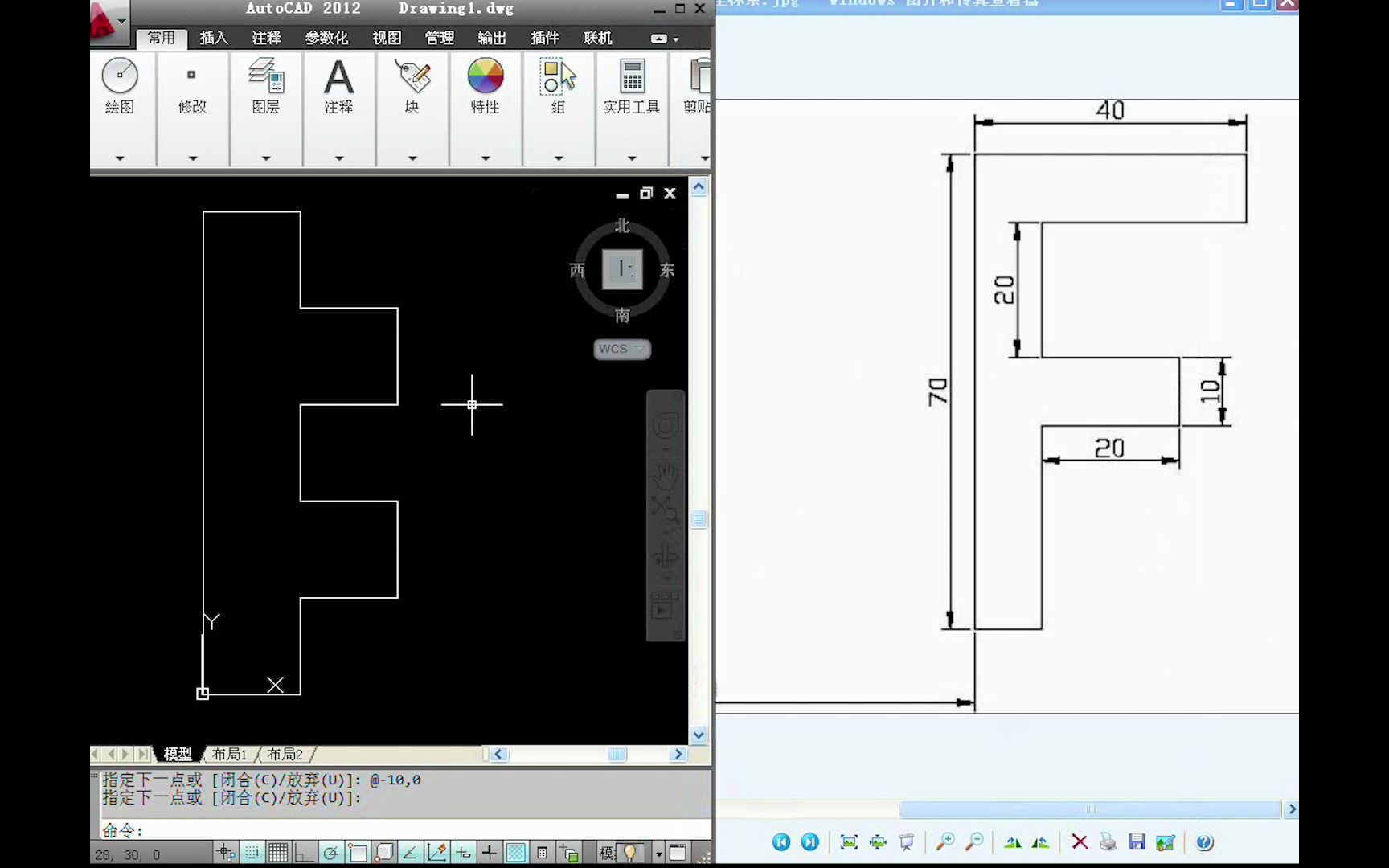Expand the 块 block panel dropdown arrow

pyautogui.click(x=412, y=158)
